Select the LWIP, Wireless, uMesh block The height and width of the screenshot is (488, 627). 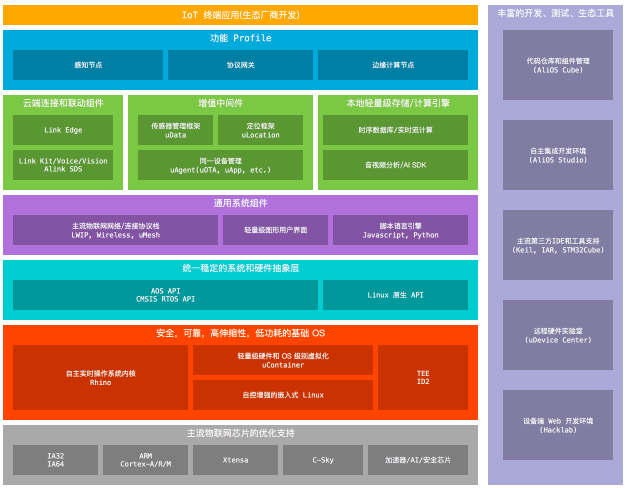tap(115, 230)
